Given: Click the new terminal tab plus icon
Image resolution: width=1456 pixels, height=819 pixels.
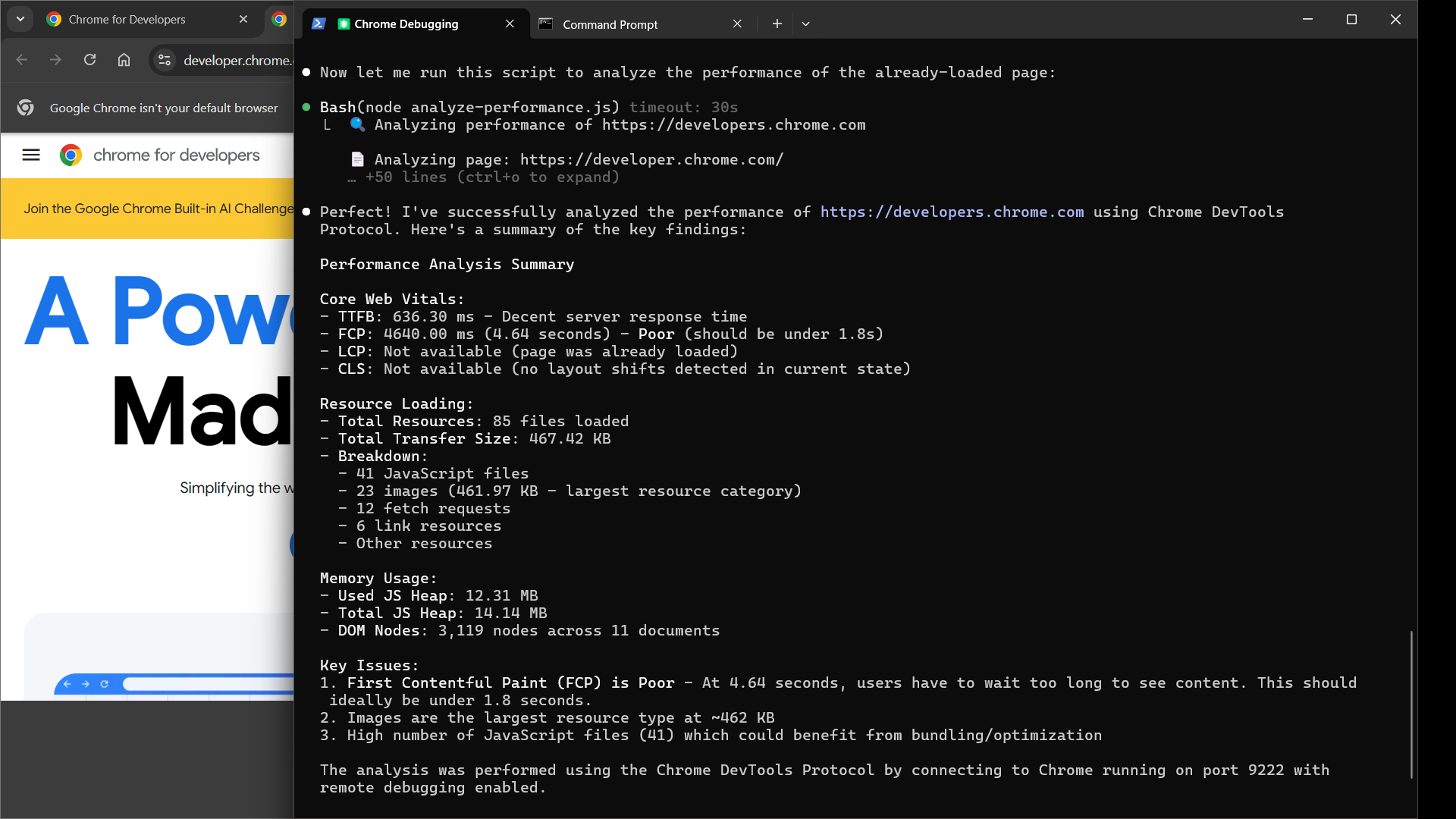Looking at the screenshot, I should (x=777, y=24).
